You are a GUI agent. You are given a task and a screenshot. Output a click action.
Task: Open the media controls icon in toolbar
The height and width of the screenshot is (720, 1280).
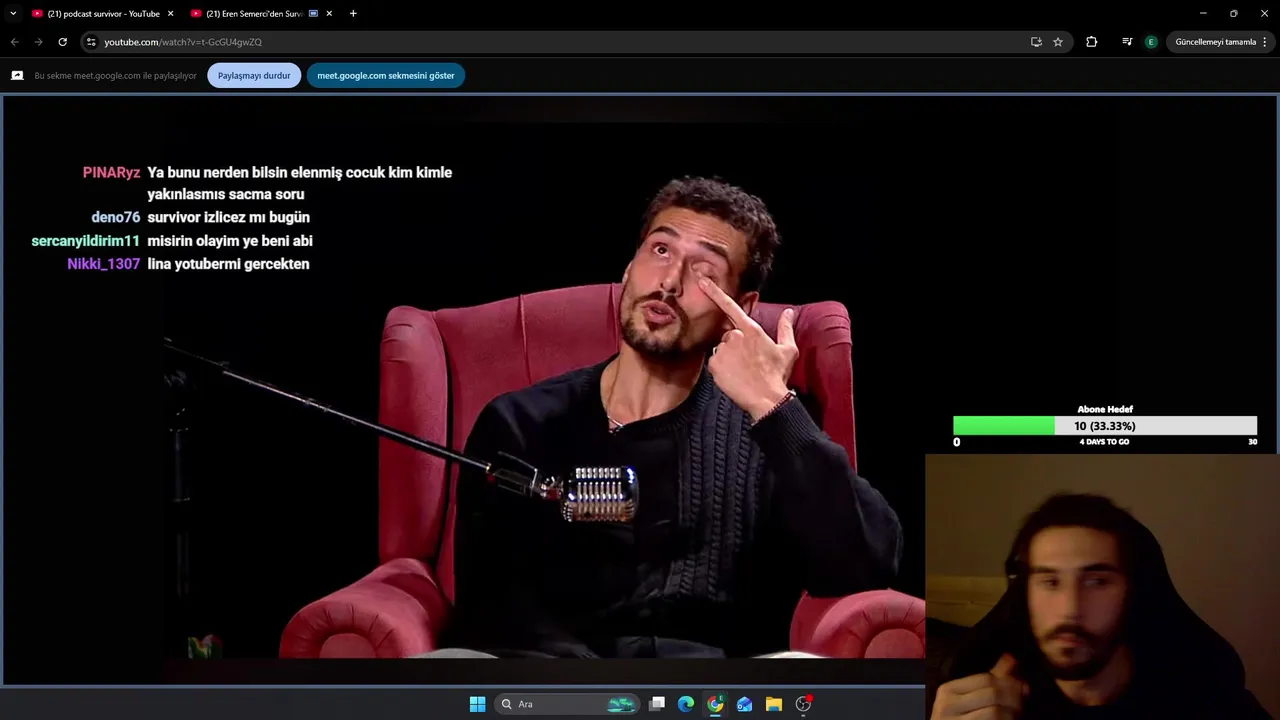coord(1127,42)
